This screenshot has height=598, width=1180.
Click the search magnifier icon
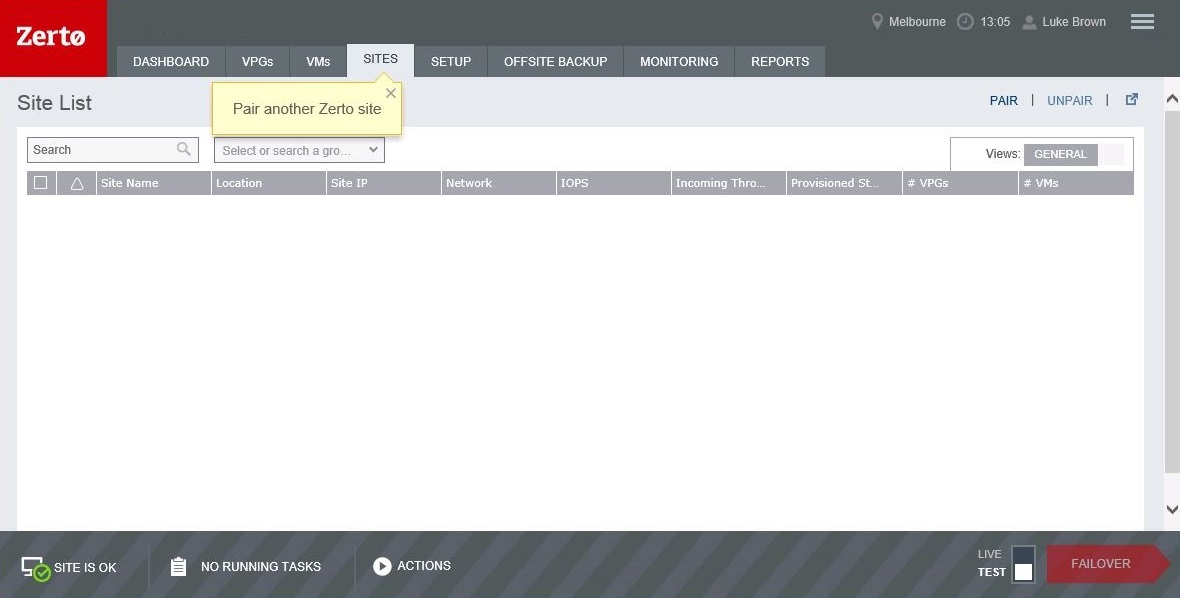184,149
